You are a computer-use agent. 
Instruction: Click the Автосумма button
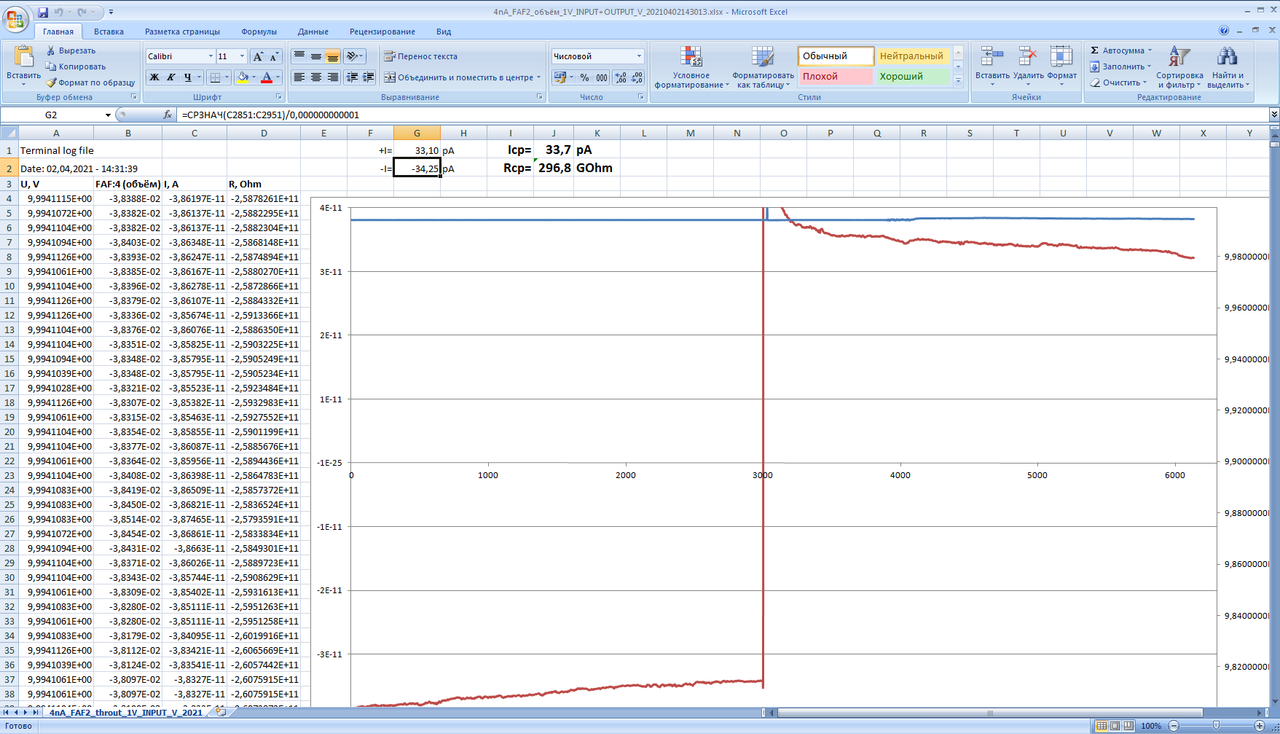[1120, 50]
